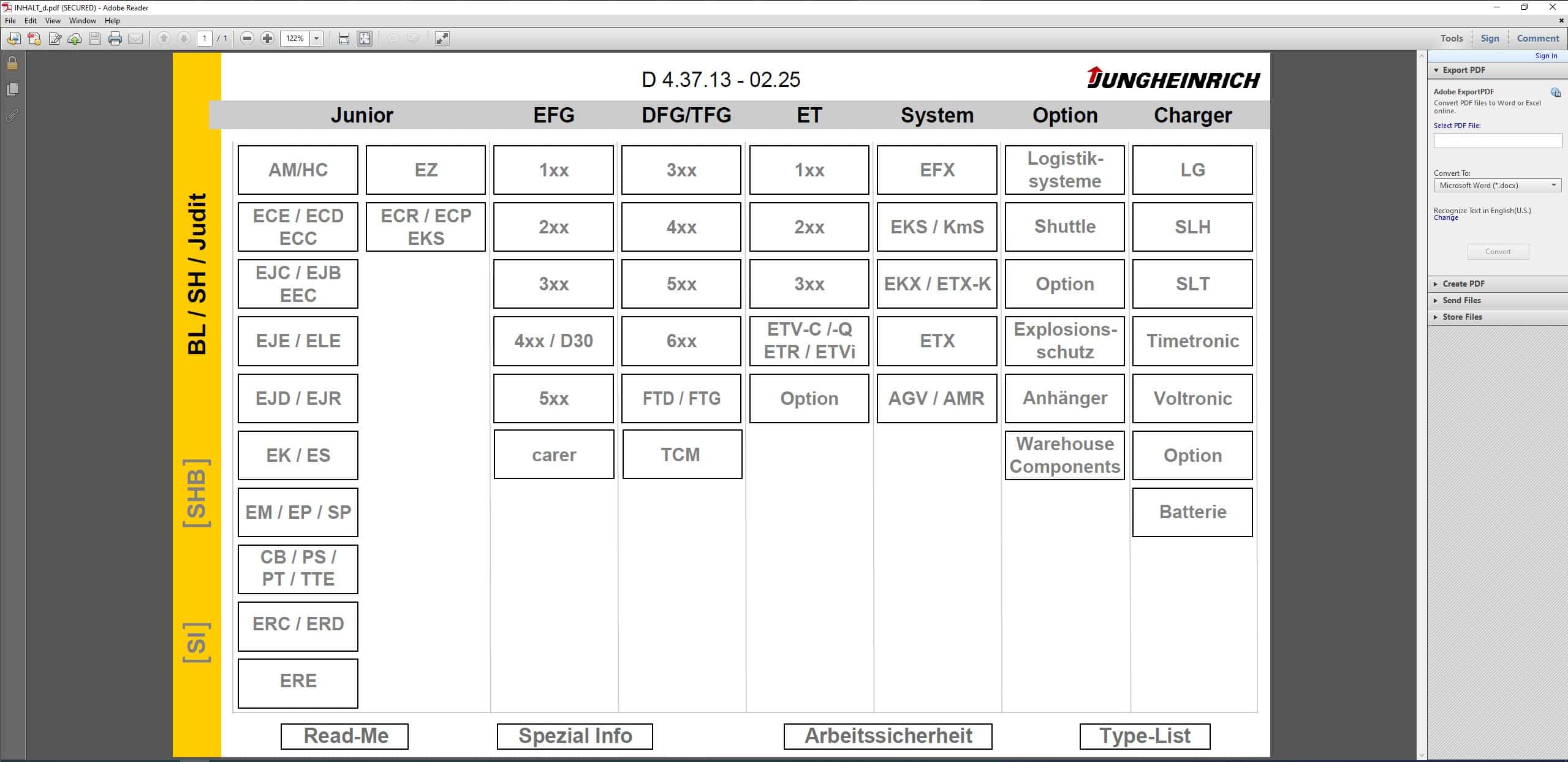
Task: Click the Sign In link
Action: (x=1545, y=56)
